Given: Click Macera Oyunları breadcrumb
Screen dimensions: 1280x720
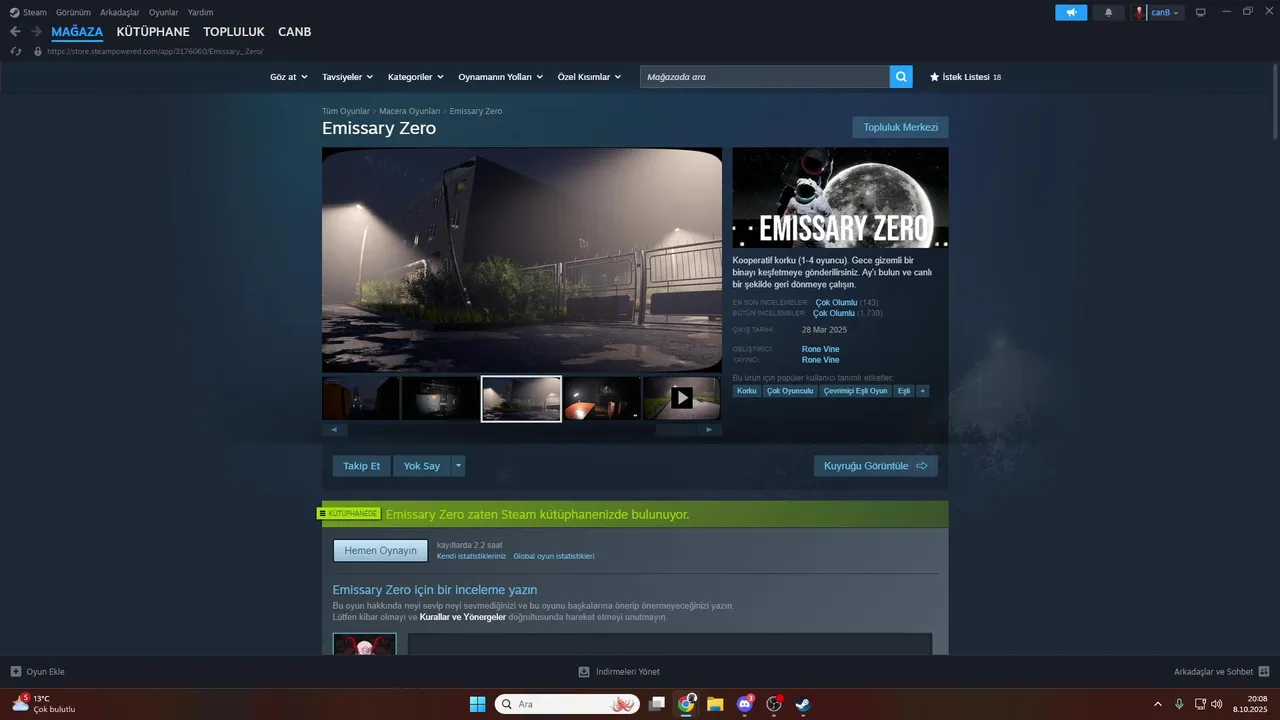Looking at the screenshot, I should point(410,111).
